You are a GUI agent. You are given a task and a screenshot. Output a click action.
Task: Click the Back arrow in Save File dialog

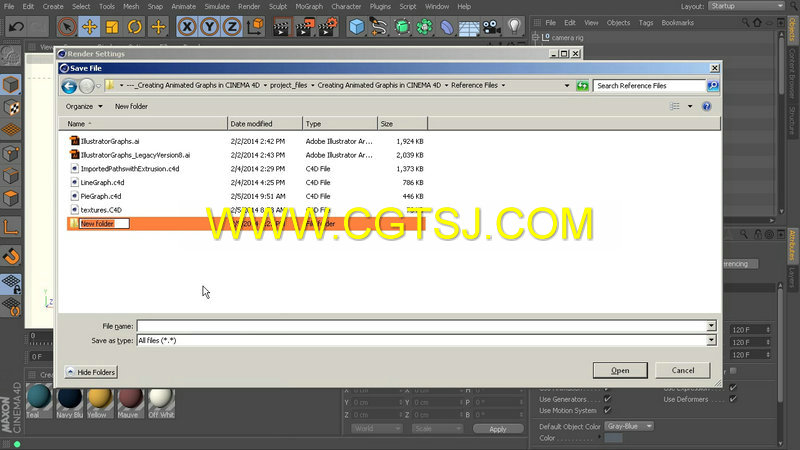pos(69,86)
